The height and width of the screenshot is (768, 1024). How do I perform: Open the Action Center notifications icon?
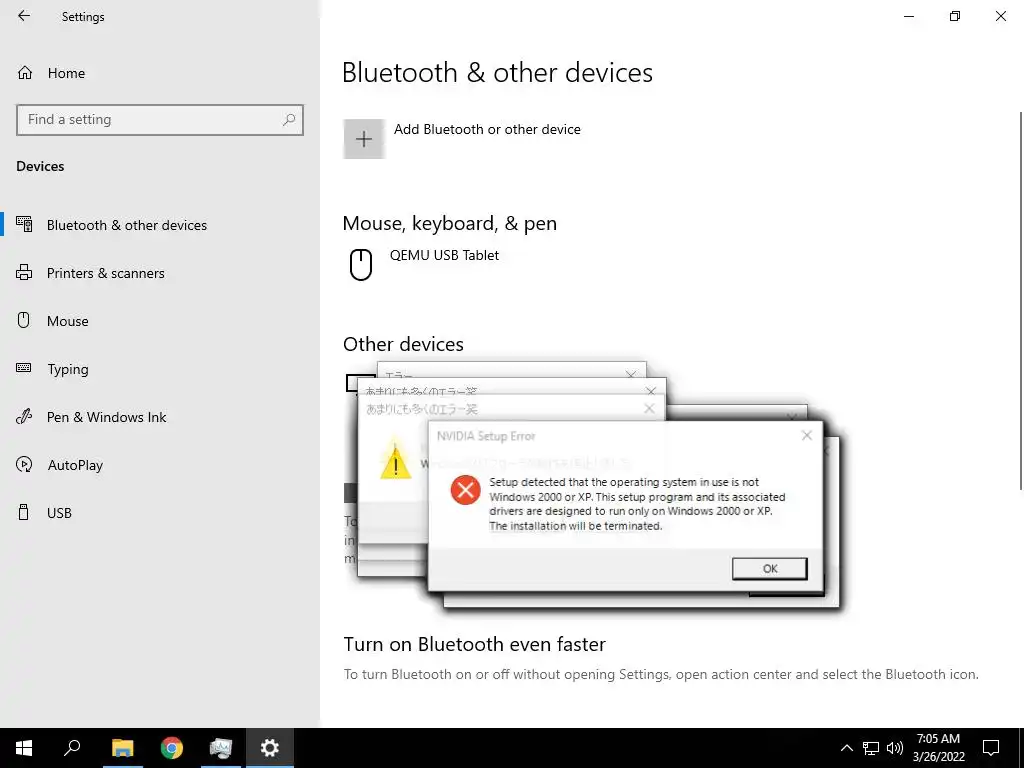[x=991, y=748]
